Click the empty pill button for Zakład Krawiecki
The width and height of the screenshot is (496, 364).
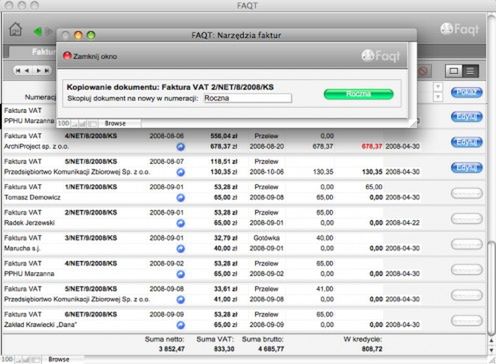(x=466, y=320)
